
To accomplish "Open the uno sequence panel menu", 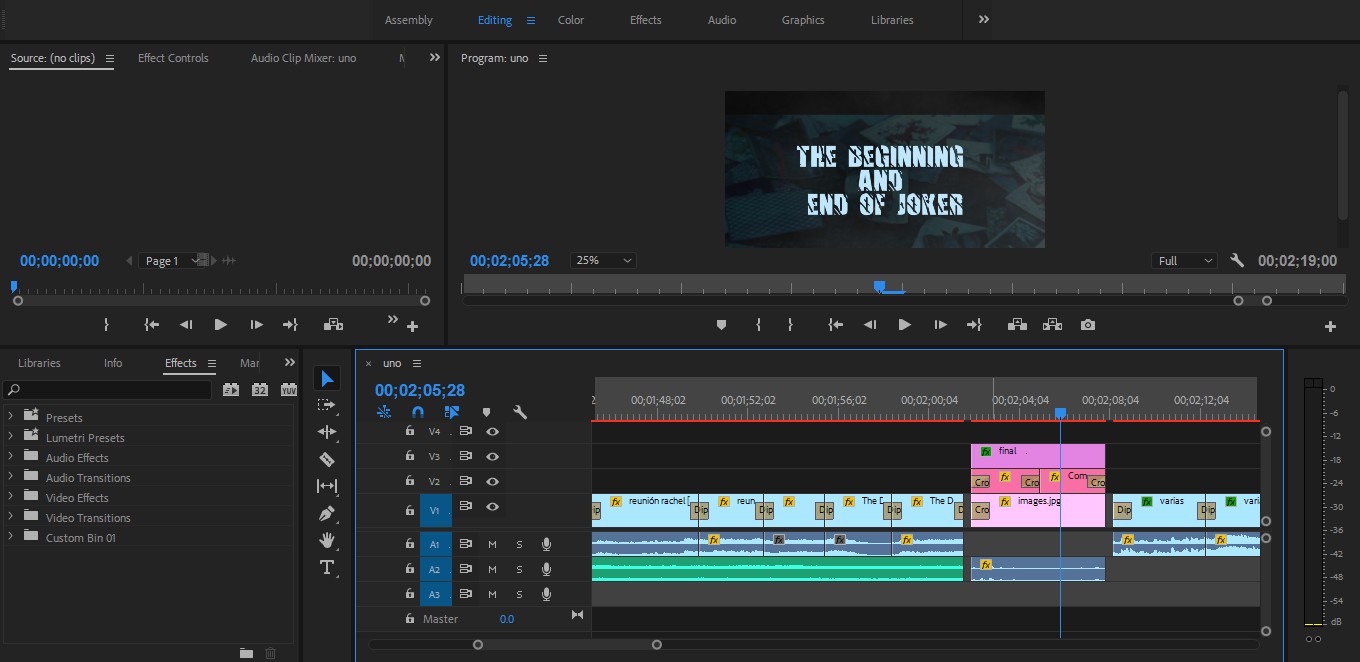I will pyautogui.click(x=417, y=363).
